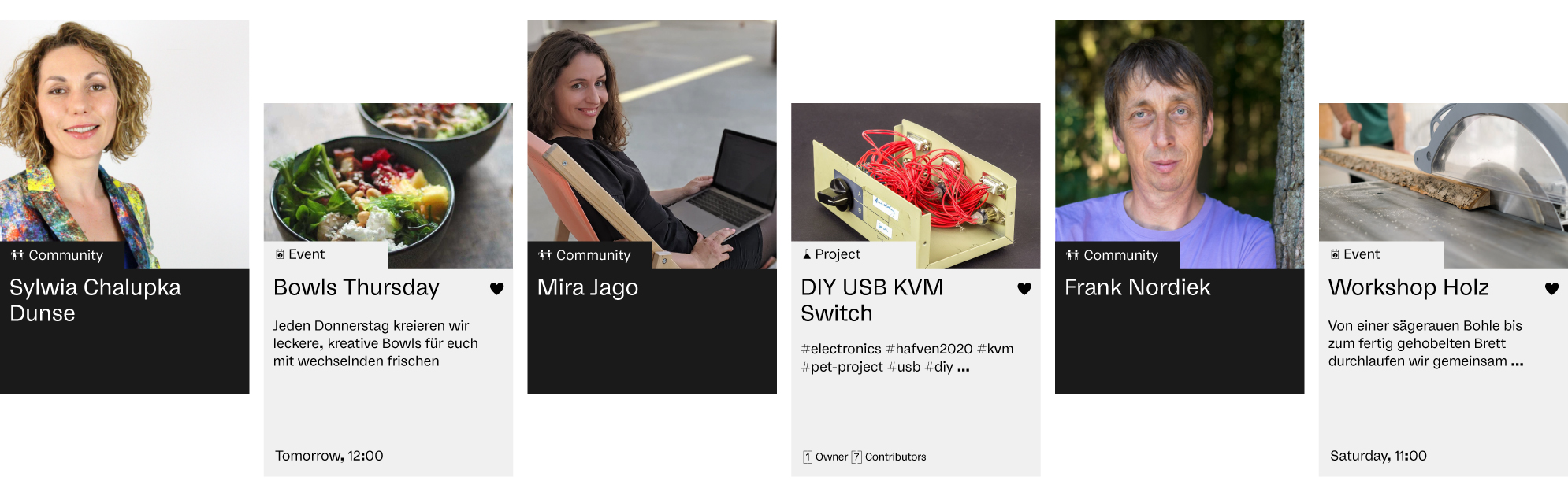Click the Contributors count badge
The height and width of the screenshot is (496, 1568).
pyautogui.click(x=856, y=457)
